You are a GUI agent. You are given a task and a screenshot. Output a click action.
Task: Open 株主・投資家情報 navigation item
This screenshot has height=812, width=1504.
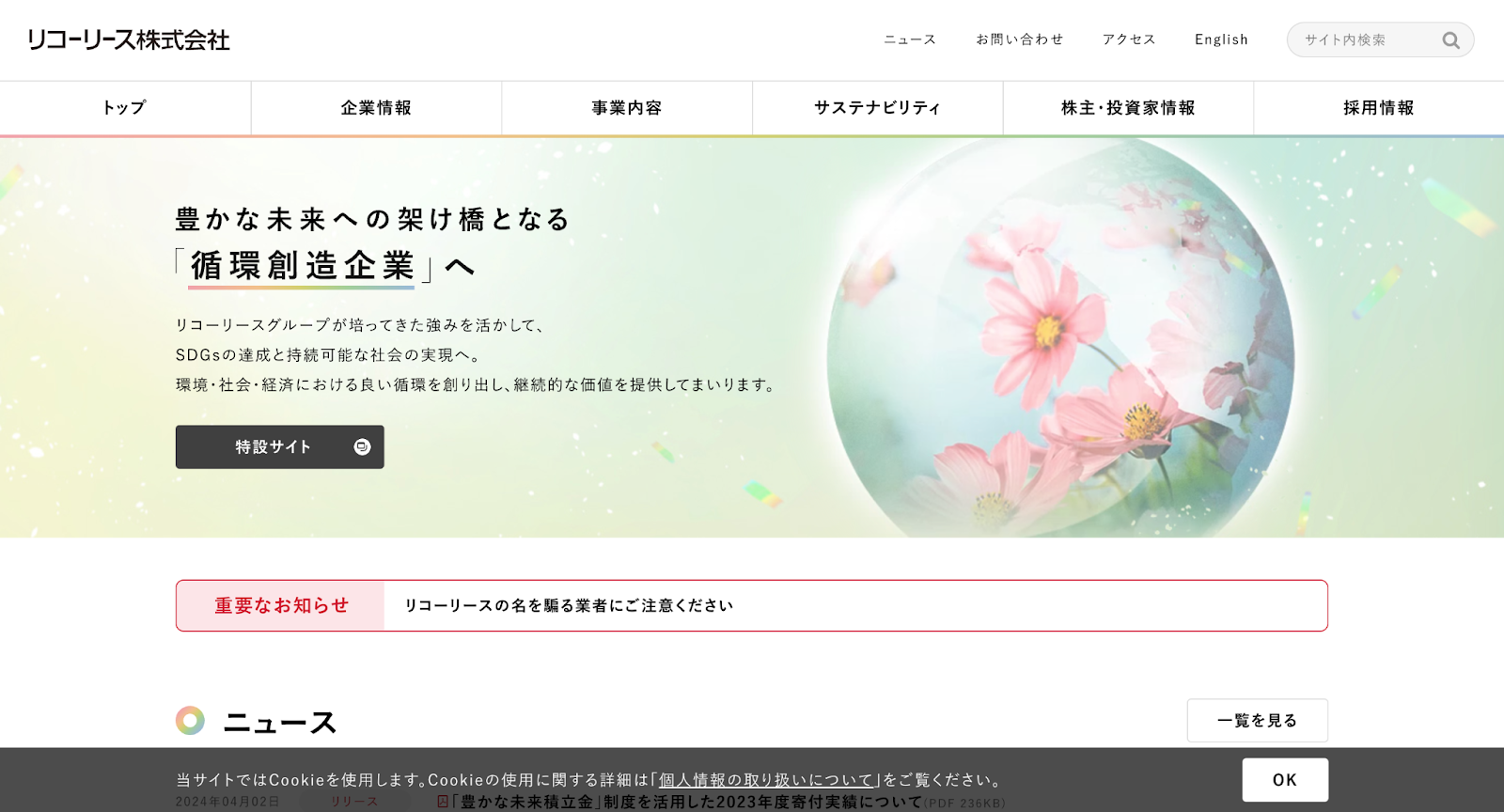1128,108
